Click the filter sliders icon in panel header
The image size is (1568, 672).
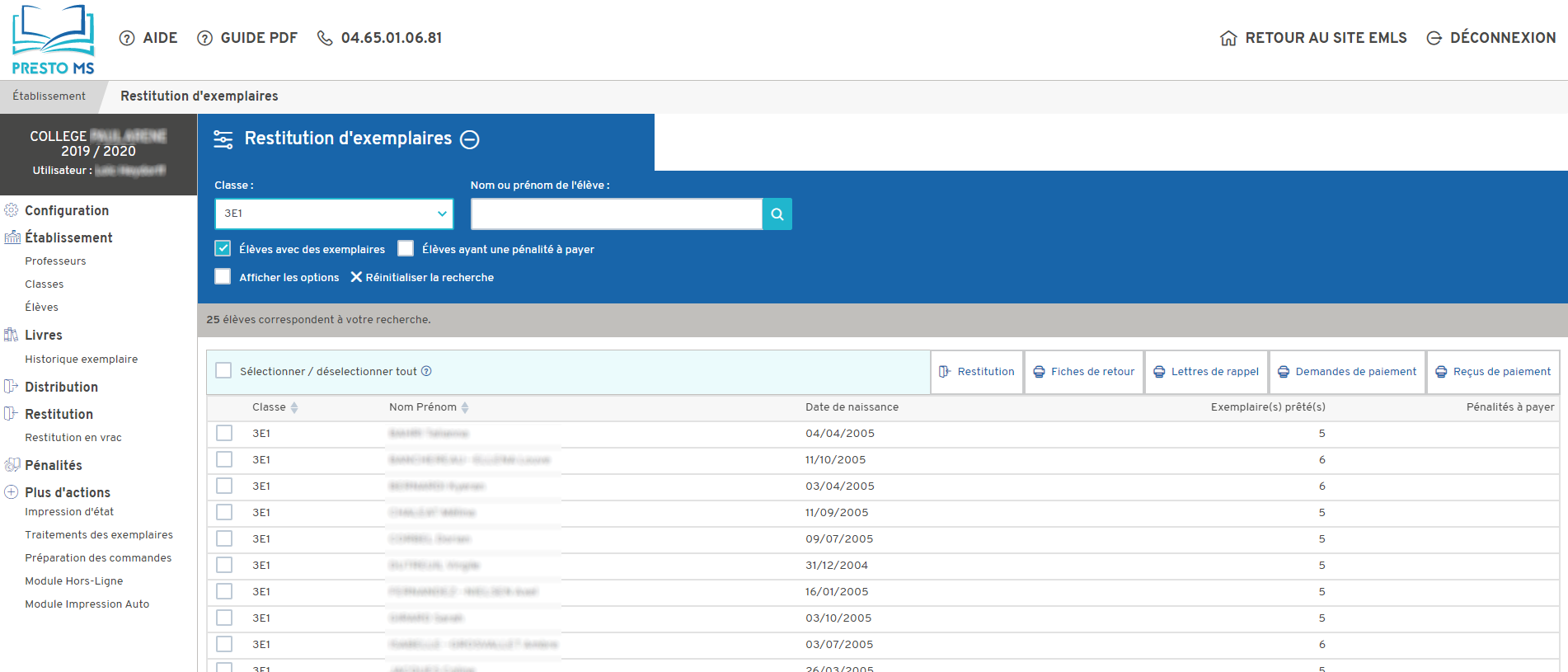[223, 139]
